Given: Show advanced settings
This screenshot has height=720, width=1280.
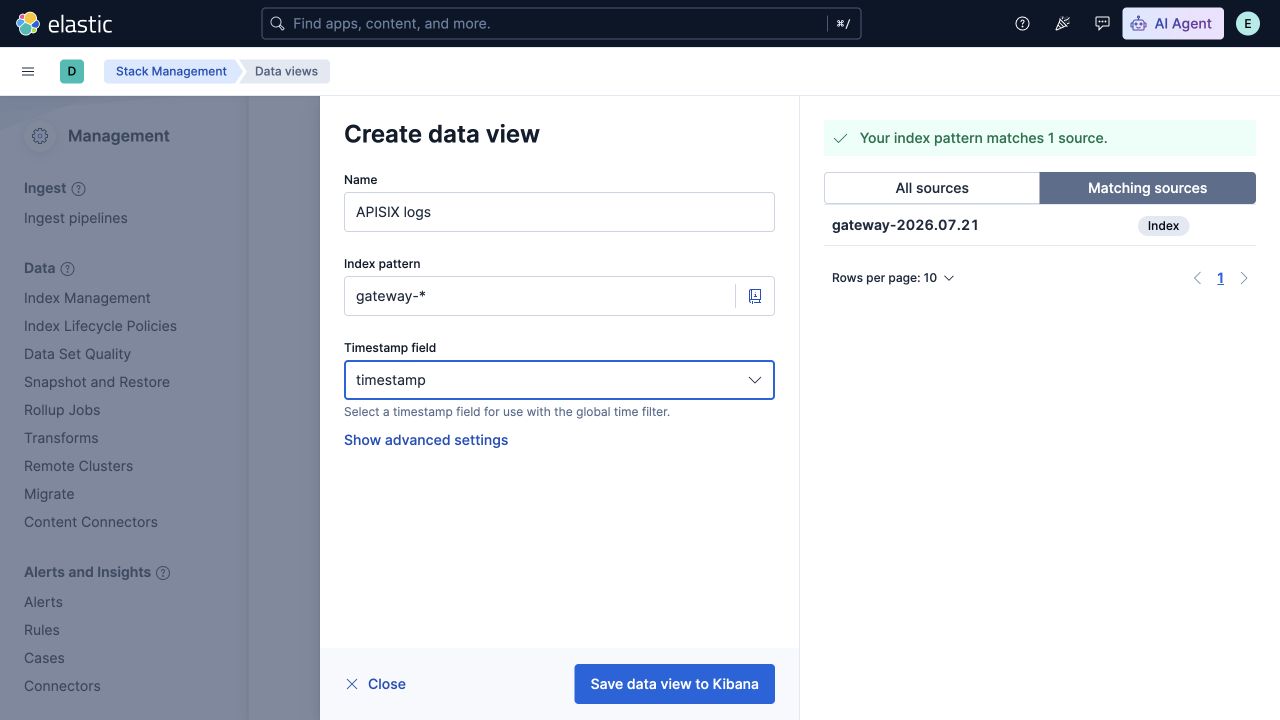Looking at the screenshot, I should 426,440.
